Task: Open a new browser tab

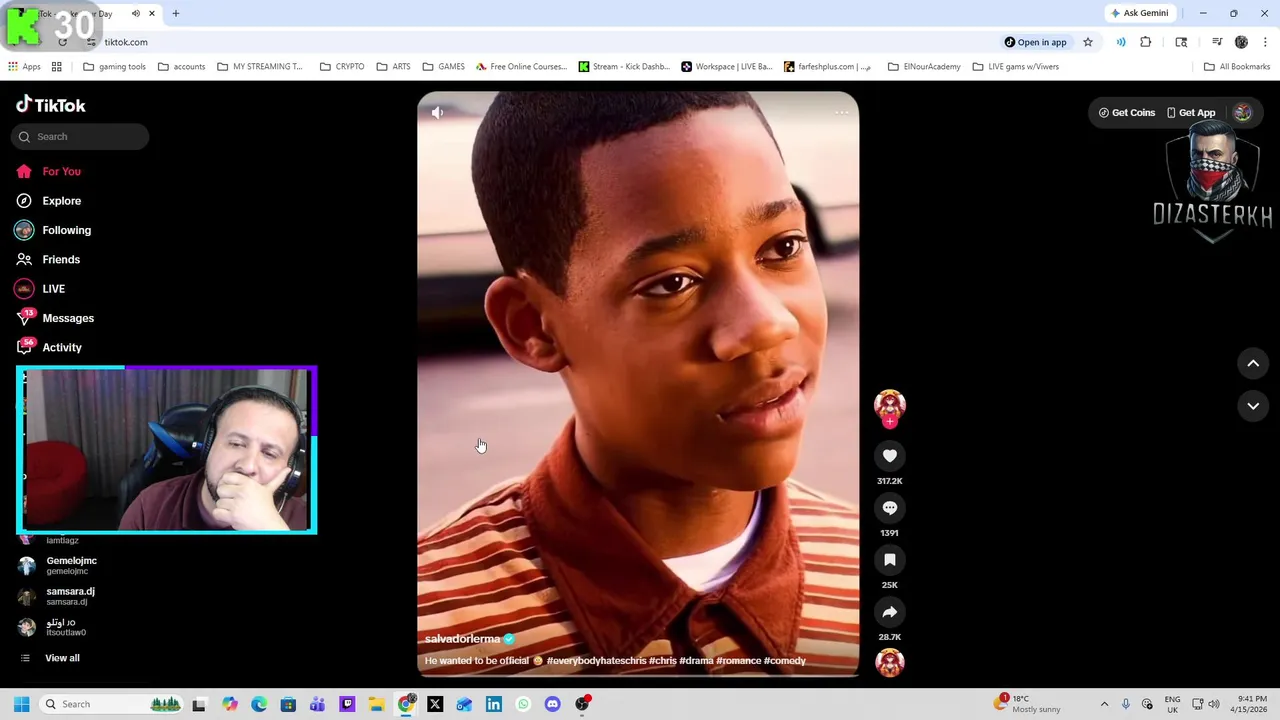Action: coord(175,13)
